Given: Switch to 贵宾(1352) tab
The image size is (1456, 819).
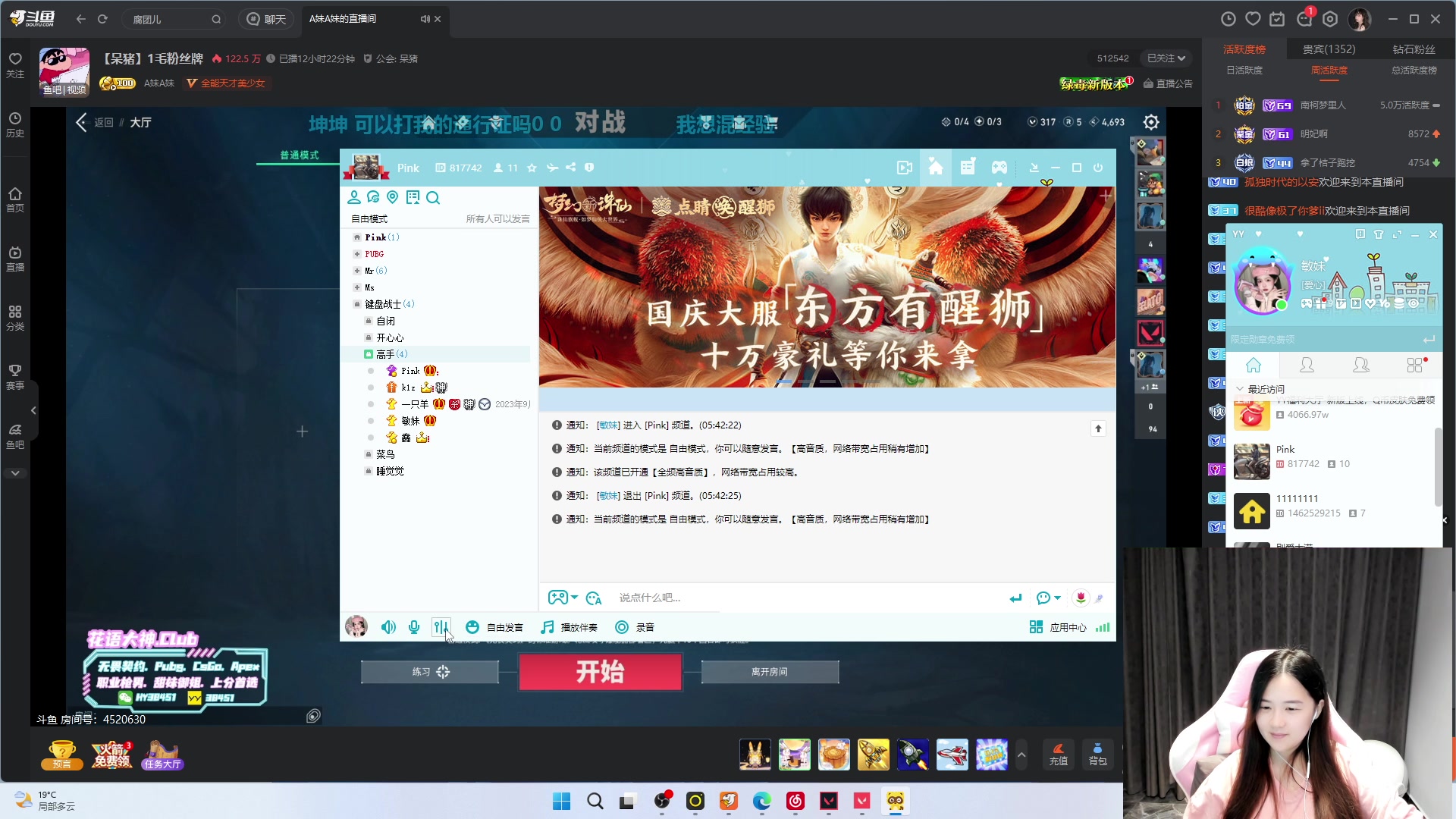Looking at the screenshot, I should tap(1329, 49).
